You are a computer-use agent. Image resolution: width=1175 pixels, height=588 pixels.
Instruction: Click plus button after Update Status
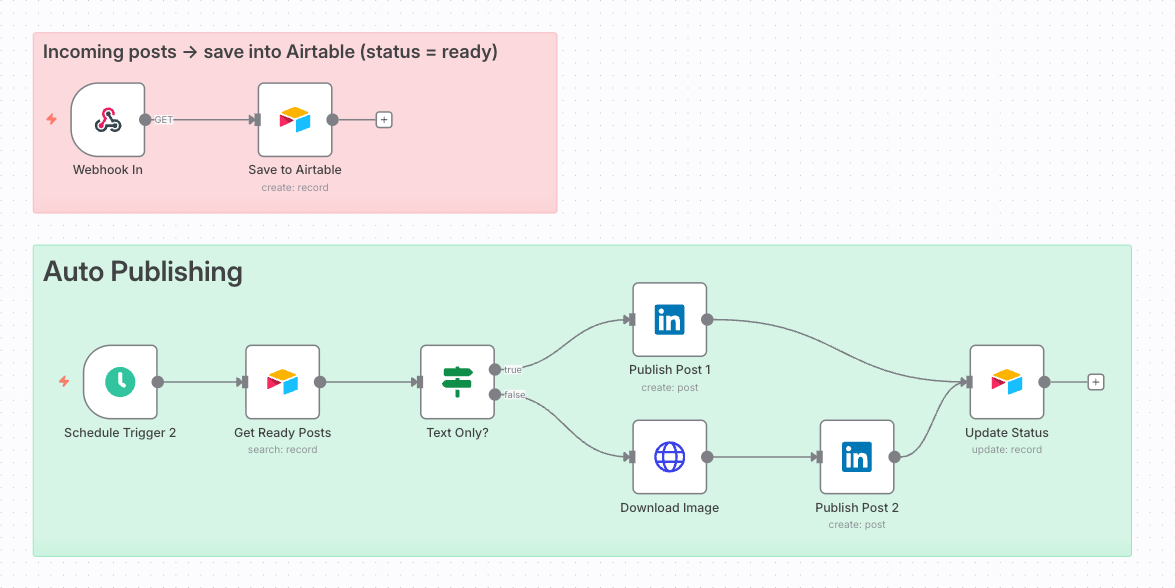(x=1096, y=382)
